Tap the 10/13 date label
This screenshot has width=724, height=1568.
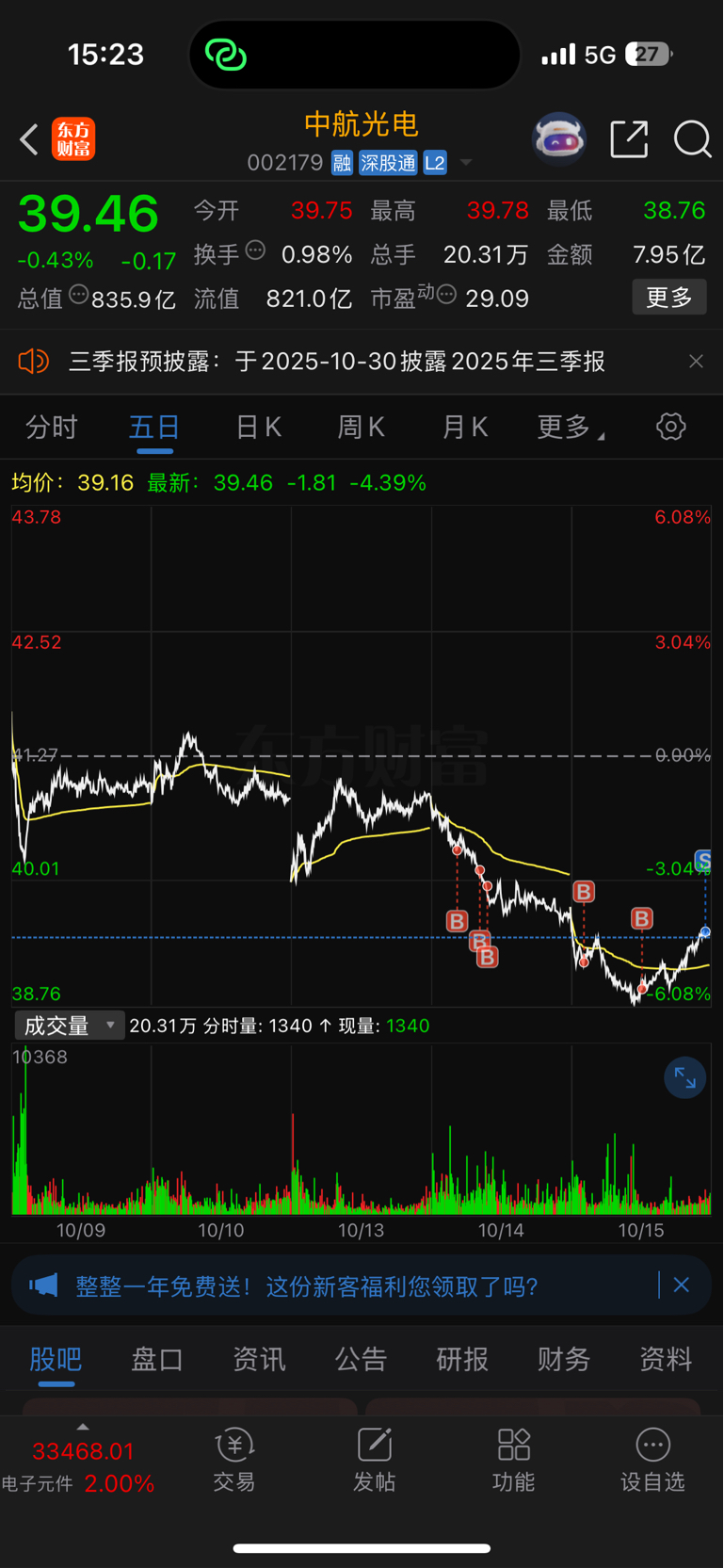(x=361, y=1230)
